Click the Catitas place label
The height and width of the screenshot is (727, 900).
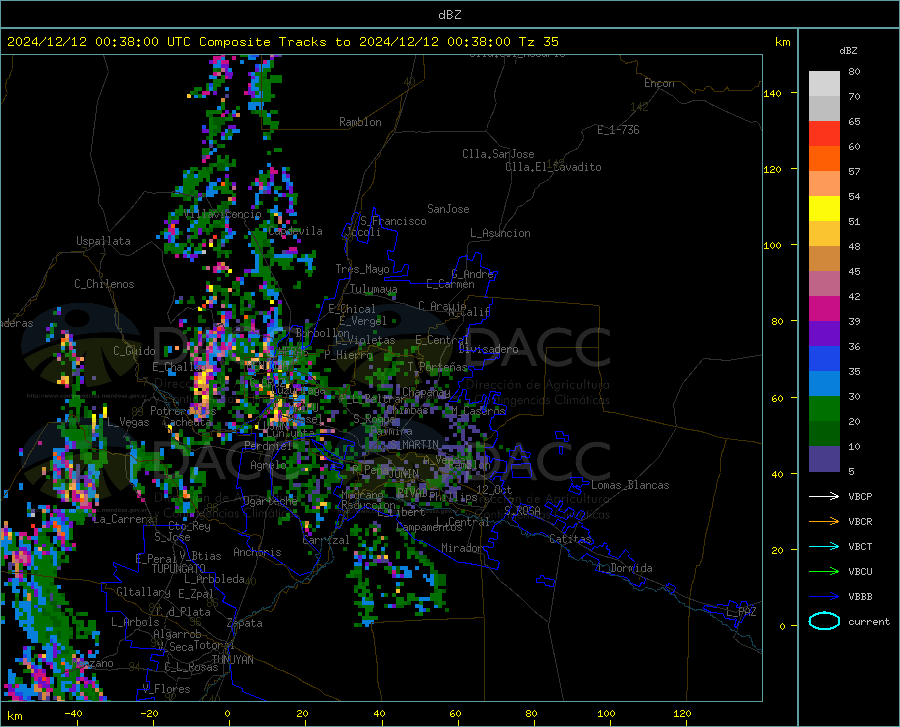tap(571, 539)
